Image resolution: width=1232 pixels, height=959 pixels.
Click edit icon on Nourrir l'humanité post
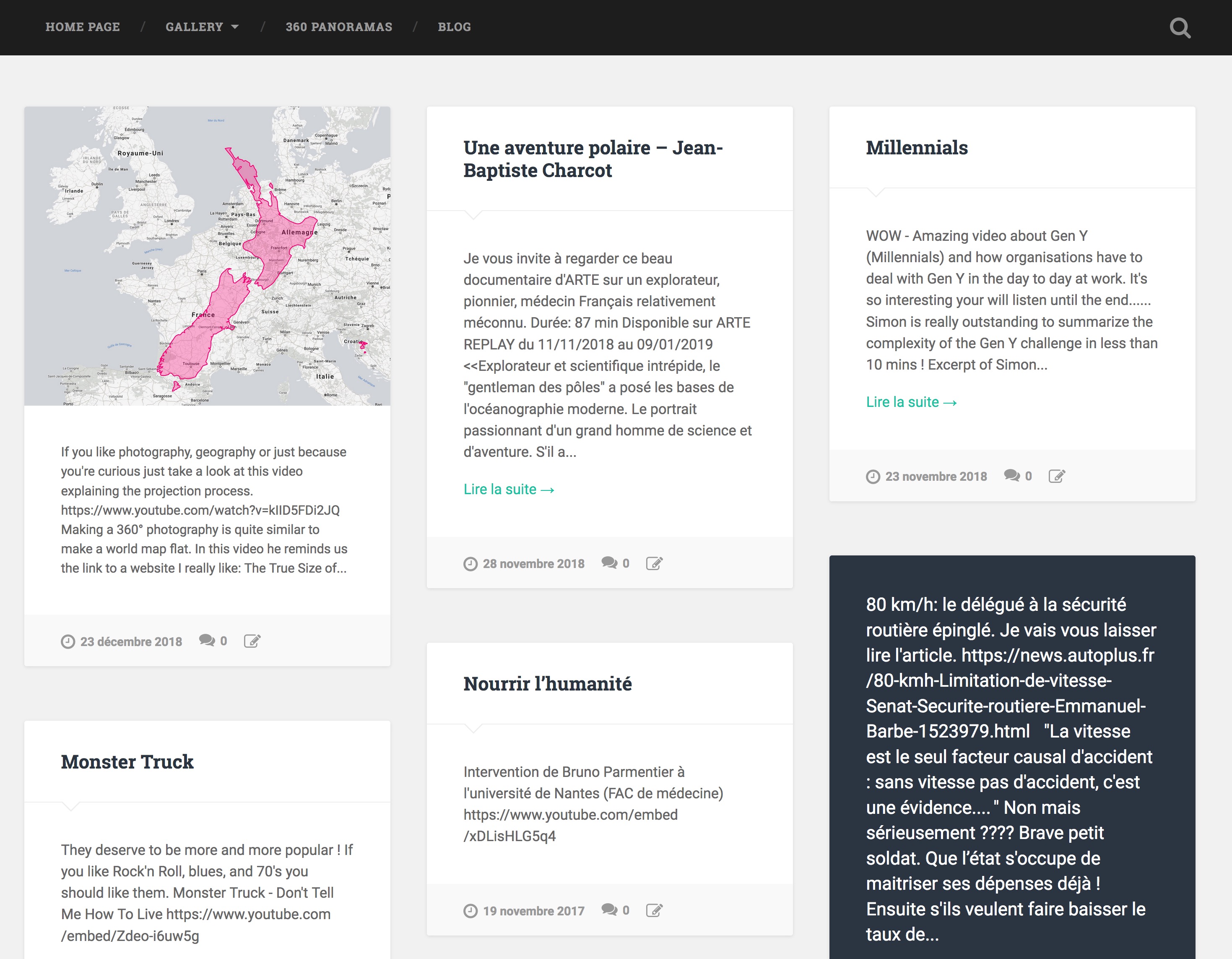click(x=654, y=910)
